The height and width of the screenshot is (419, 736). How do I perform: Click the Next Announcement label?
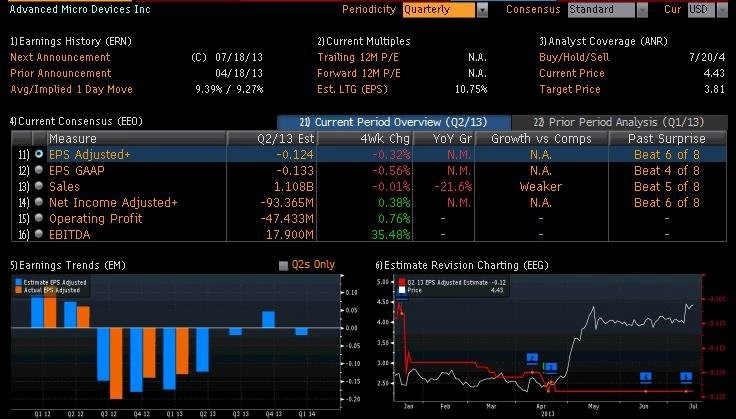point(60,57)
